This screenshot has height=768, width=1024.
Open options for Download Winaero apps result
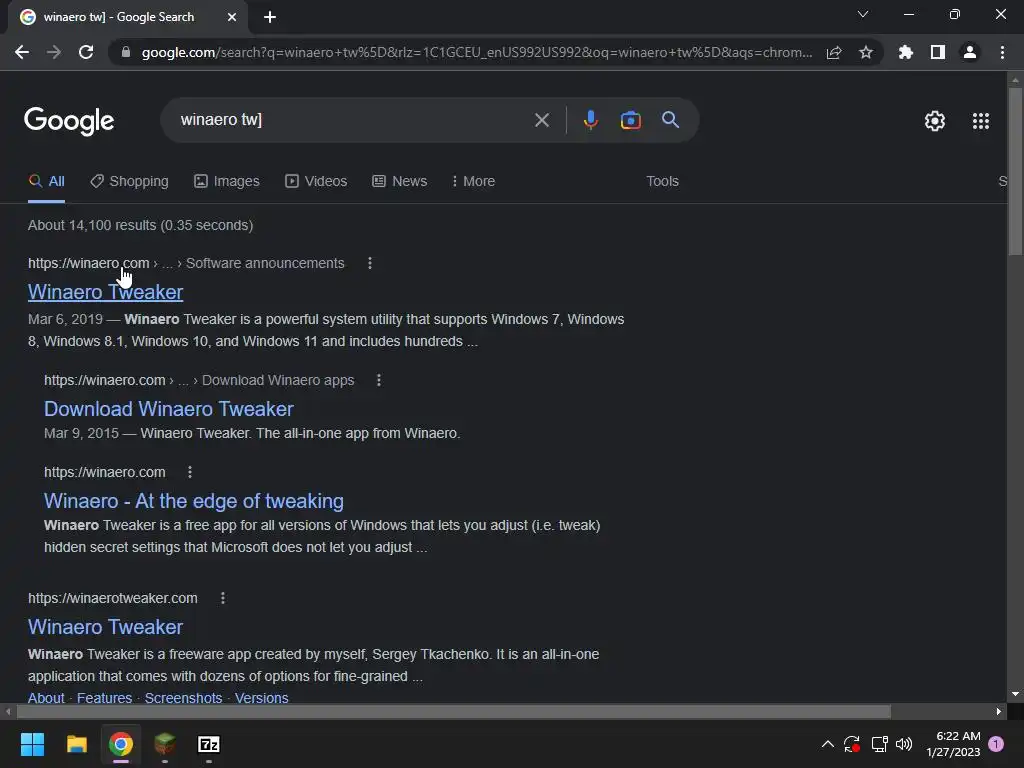tap(379, 380)
